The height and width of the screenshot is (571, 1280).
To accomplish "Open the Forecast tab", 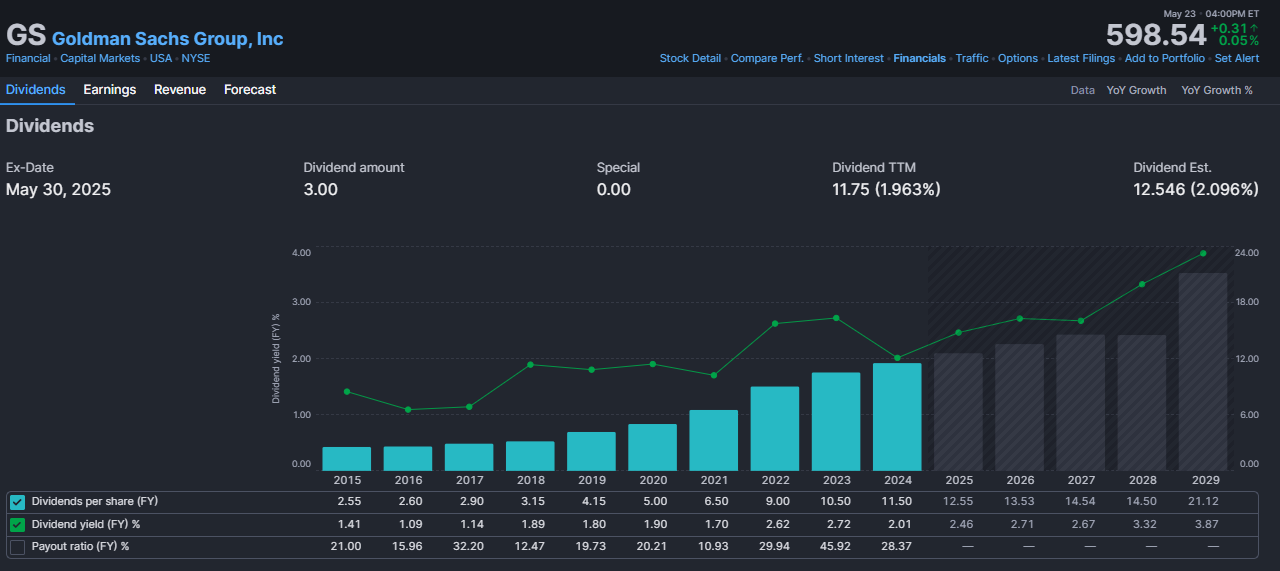I will click(x=250, y=90).
